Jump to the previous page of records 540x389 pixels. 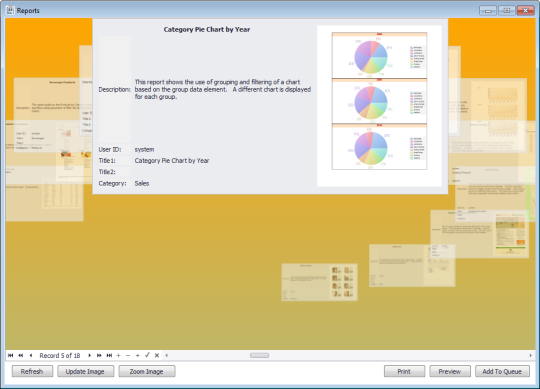21,355
